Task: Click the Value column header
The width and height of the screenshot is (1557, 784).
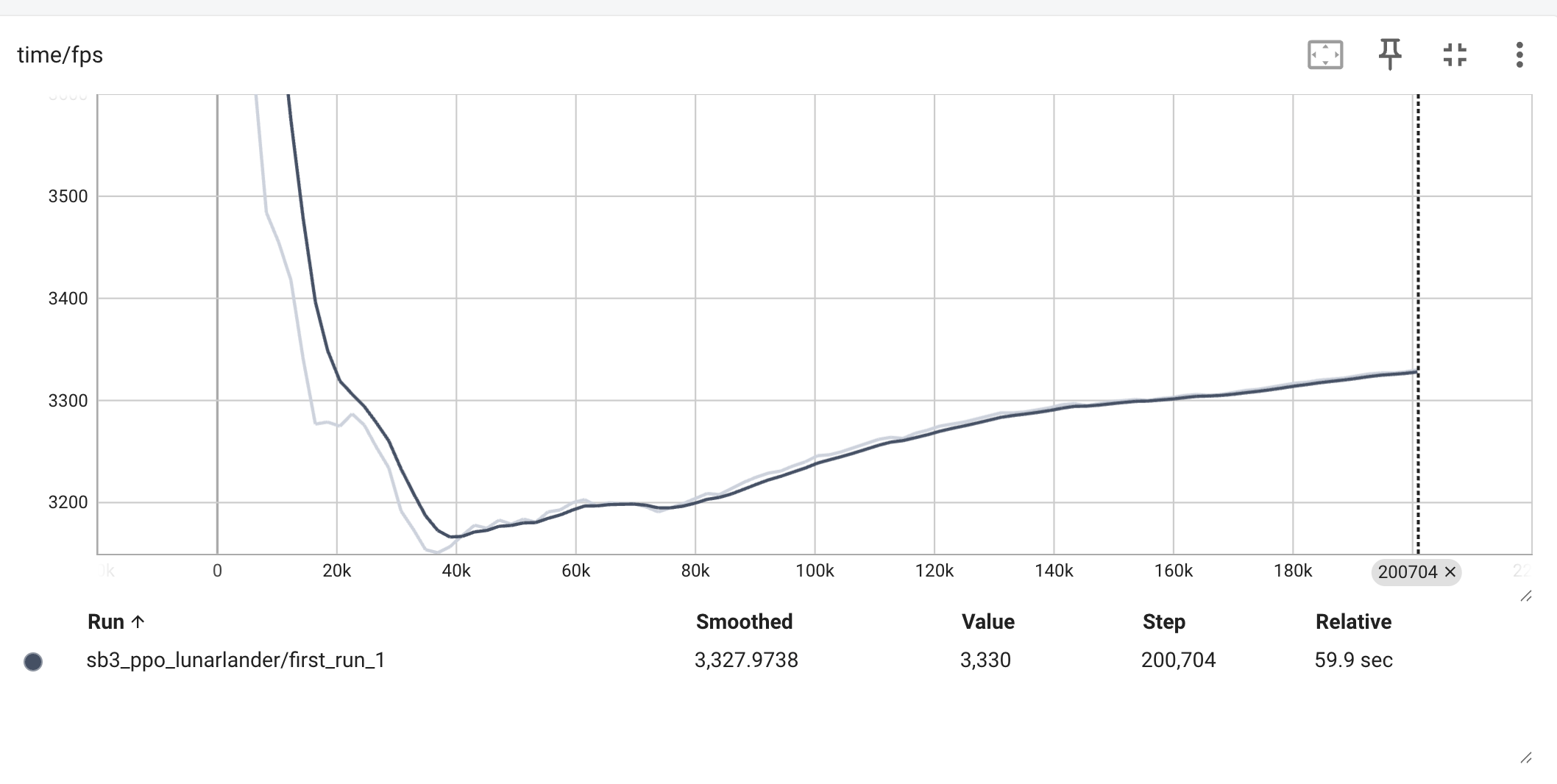Action: tap(987, 622)
